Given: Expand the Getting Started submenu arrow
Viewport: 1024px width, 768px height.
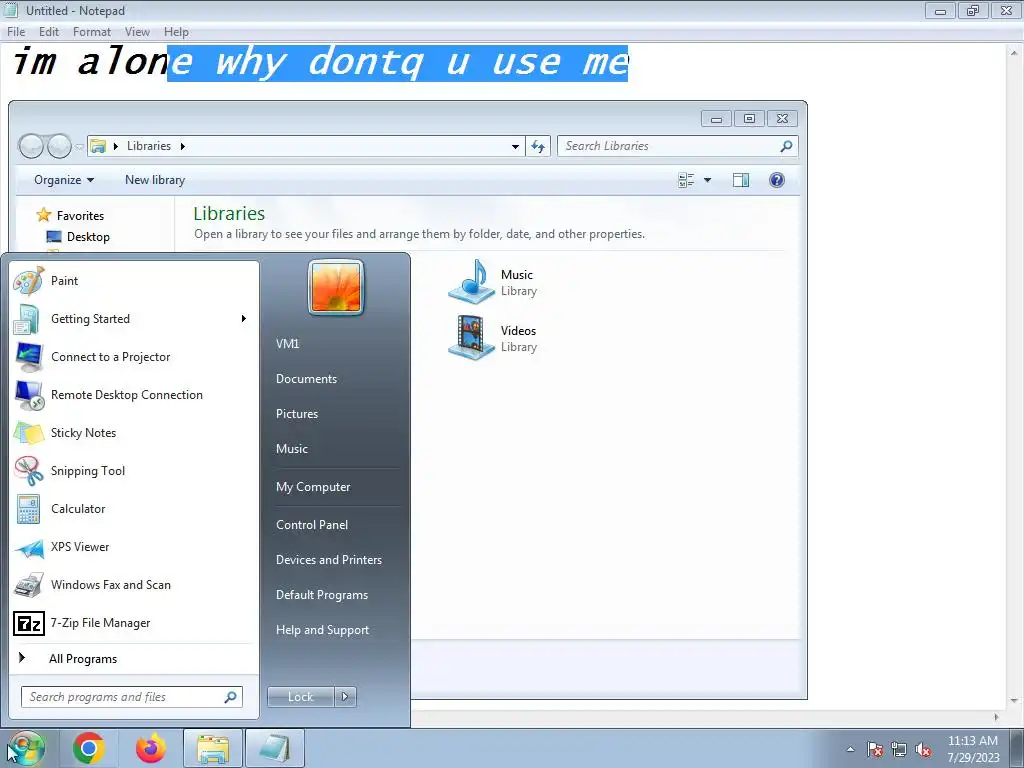Looking at the screenshot, I should (244, 319).
